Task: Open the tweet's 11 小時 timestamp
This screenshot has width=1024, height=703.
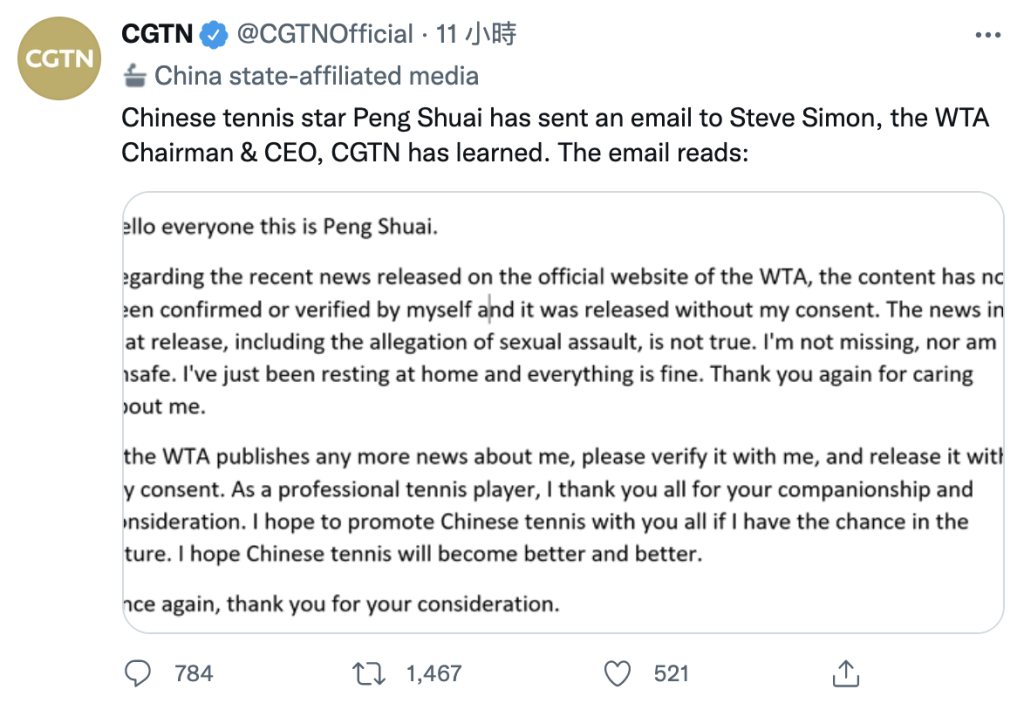Action: click(x=476, y=34)
